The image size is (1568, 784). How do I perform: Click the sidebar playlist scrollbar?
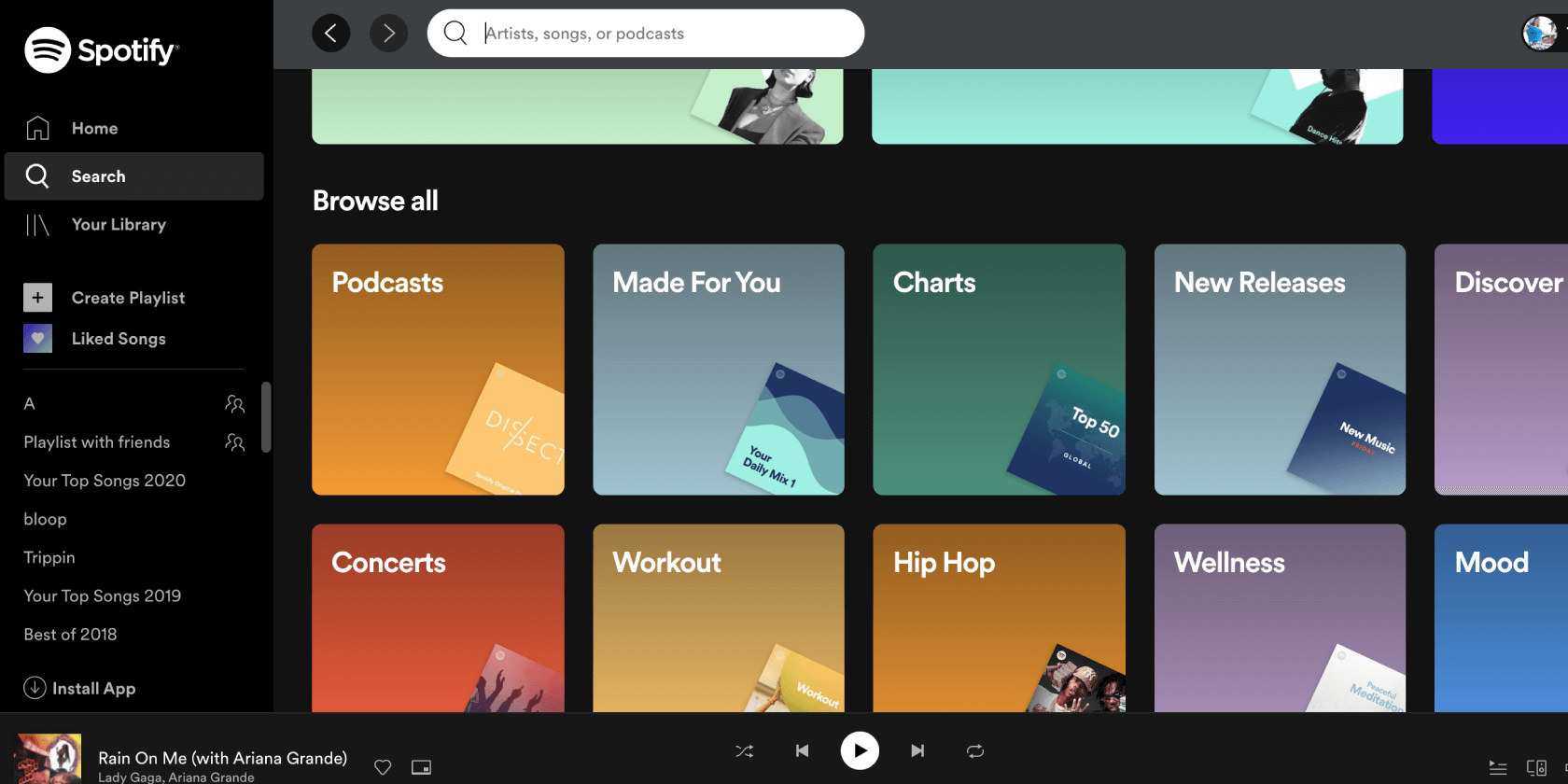coord(266,416)
